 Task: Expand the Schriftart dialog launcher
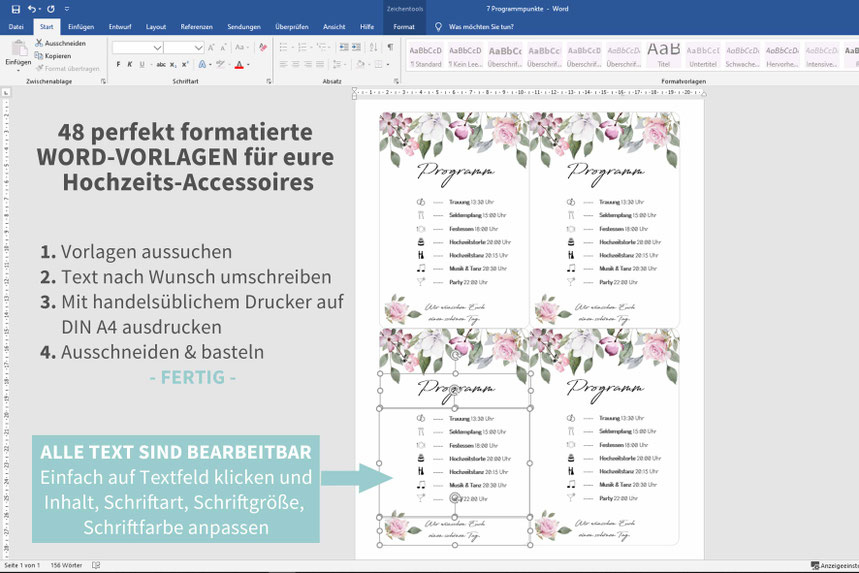(x=268, y=80)
